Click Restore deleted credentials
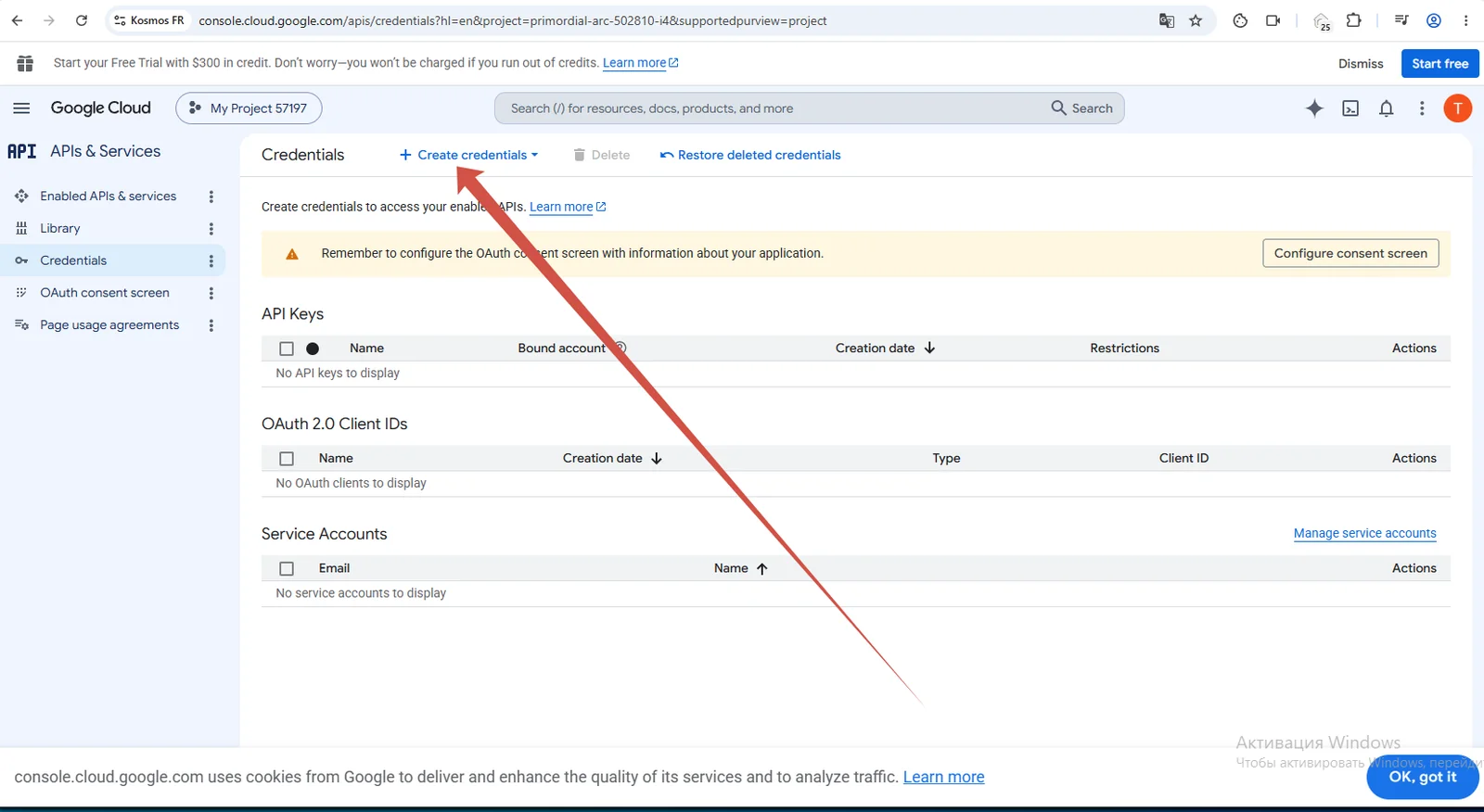Image resolution: width=1484 pixels, height=812 pixels. click(x=750, y=155)
